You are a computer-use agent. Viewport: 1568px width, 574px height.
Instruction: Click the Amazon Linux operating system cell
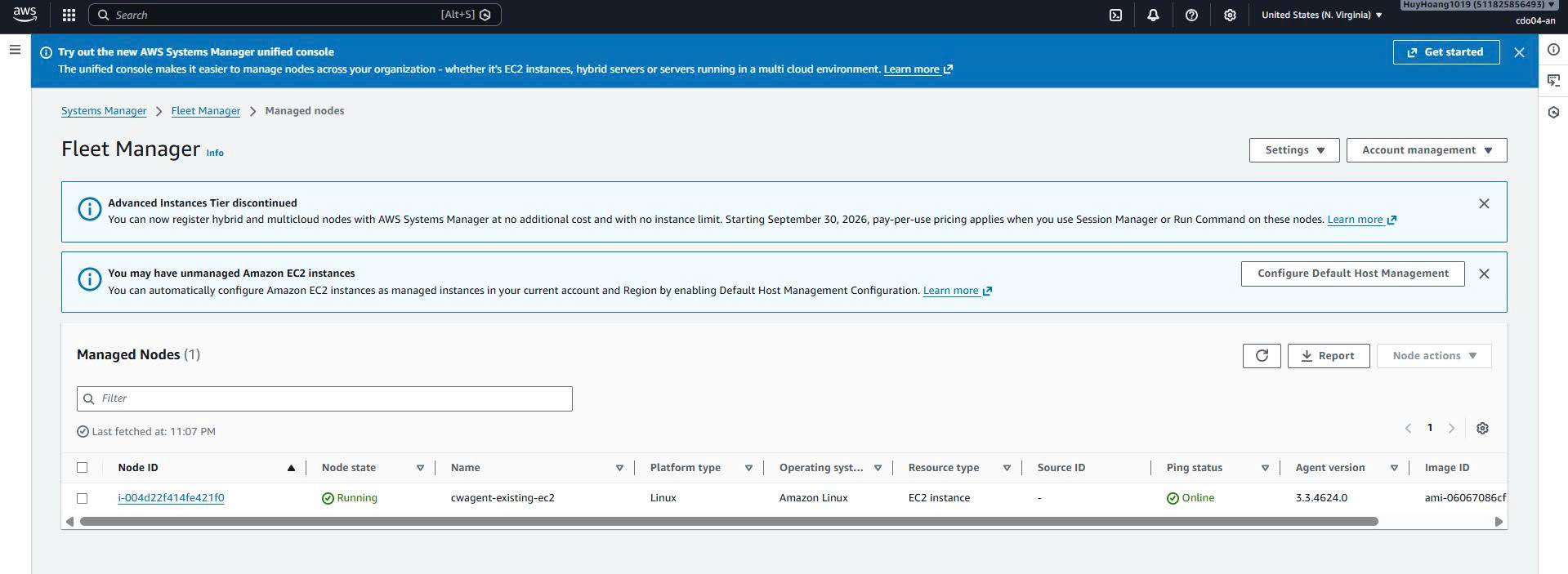tap(813, 498)
